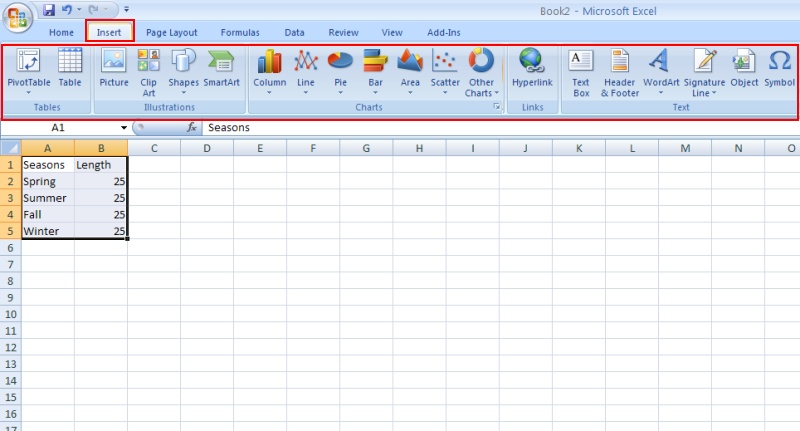
Task: Choose the Pie chart type
Action: pos(340,72)
